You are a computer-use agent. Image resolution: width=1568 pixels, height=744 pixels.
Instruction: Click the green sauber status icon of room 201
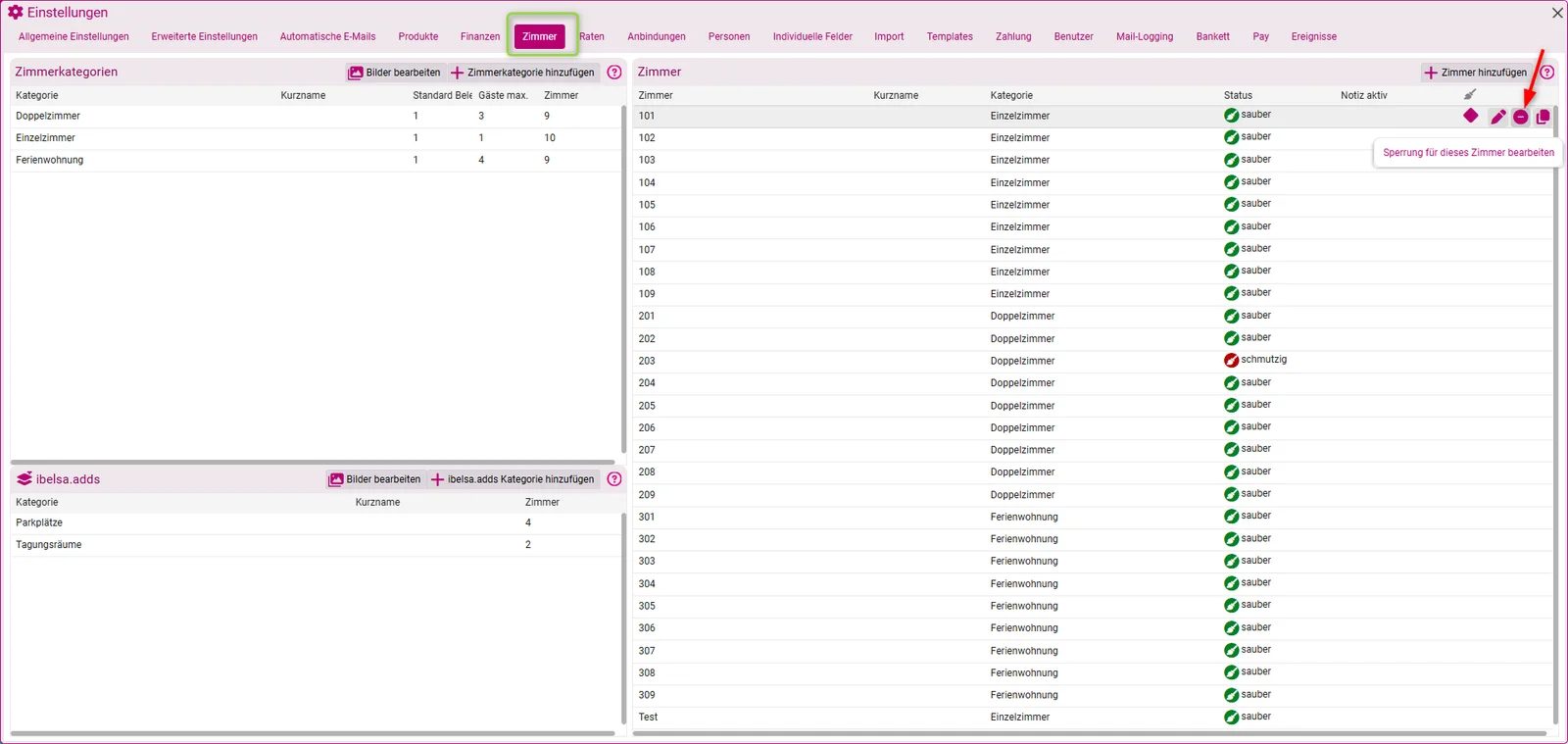(x=1231, y=316)
